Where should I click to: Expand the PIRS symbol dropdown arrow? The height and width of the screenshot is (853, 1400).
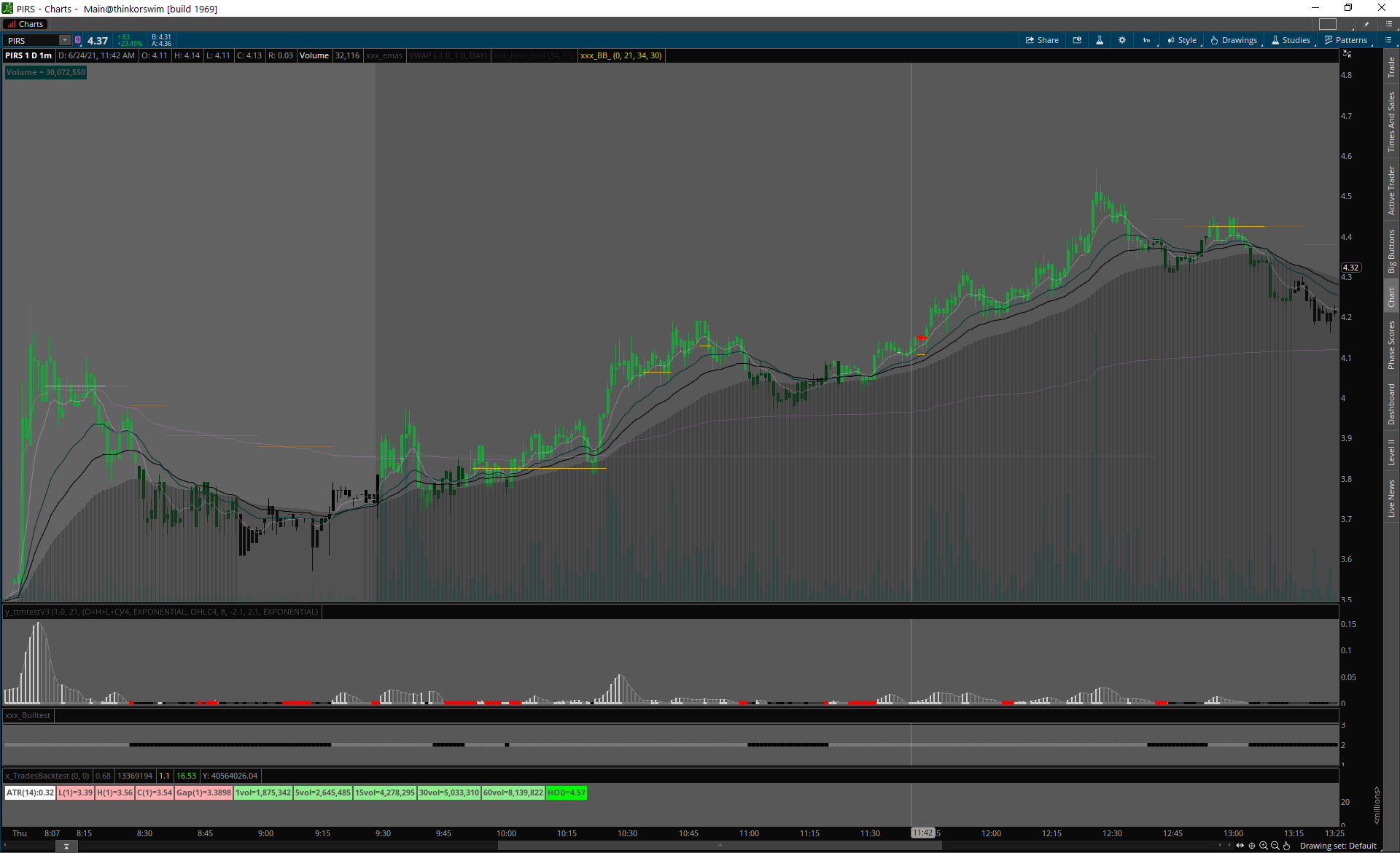65,40
